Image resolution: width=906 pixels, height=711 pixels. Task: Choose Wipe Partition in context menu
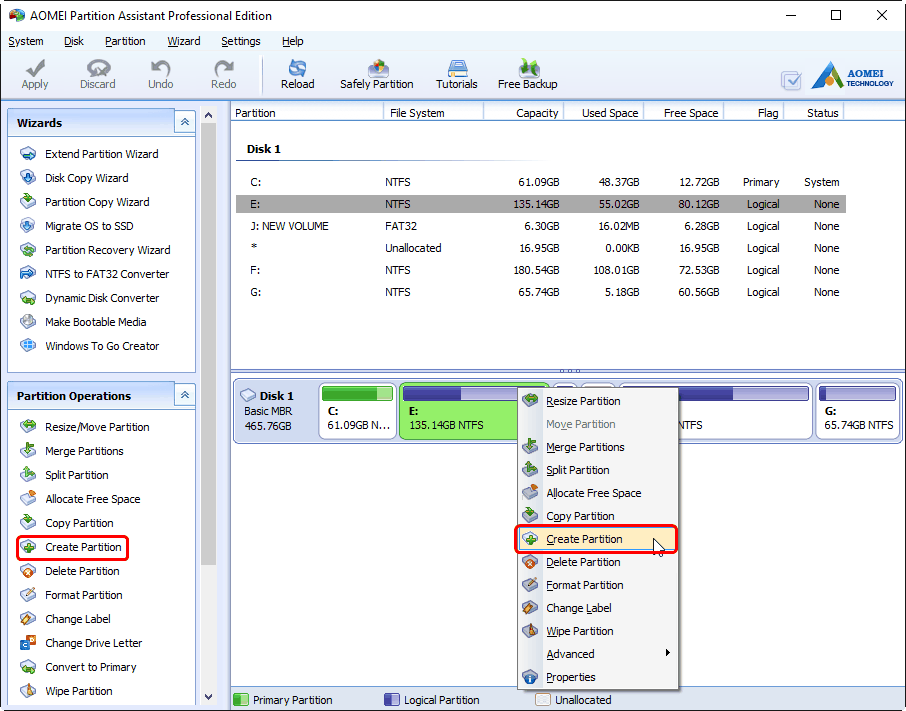click(x=597, y=631)
